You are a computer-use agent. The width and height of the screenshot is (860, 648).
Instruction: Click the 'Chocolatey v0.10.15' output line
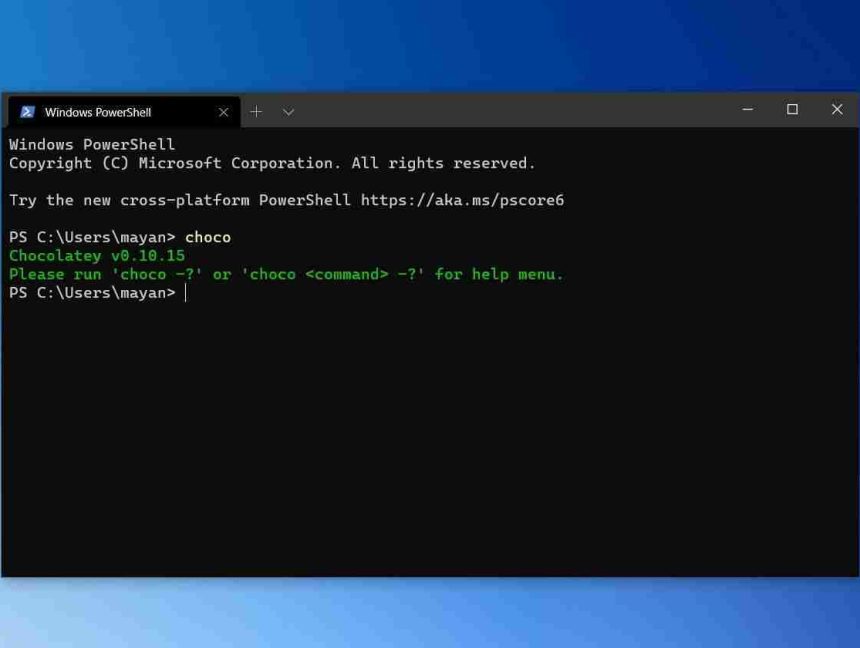click(x=97, y=256)
